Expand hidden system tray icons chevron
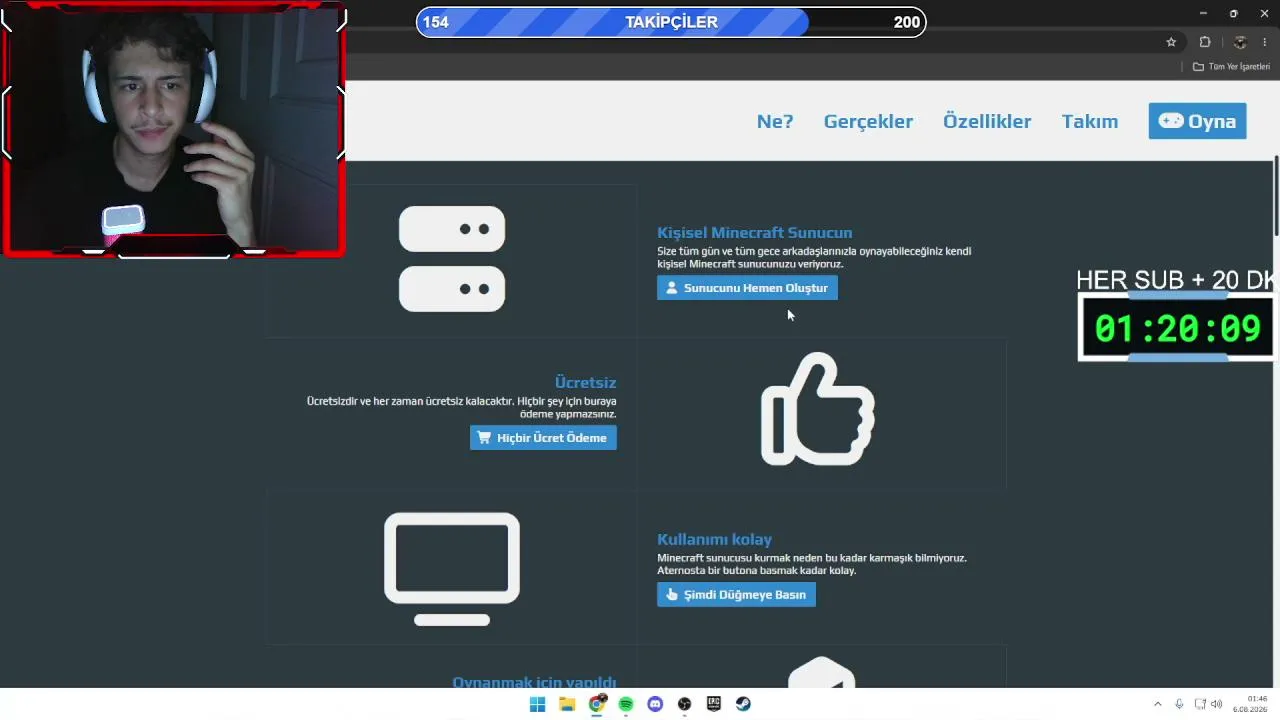The width and height of the screenshot is (1280, 720). pyautogui.click(x=1158, y=704)
